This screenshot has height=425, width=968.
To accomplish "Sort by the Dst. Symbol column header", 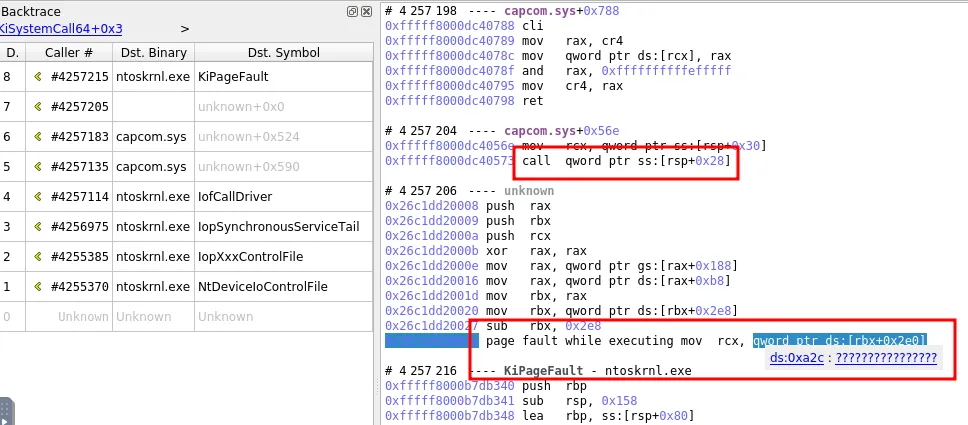I will 283,53.
